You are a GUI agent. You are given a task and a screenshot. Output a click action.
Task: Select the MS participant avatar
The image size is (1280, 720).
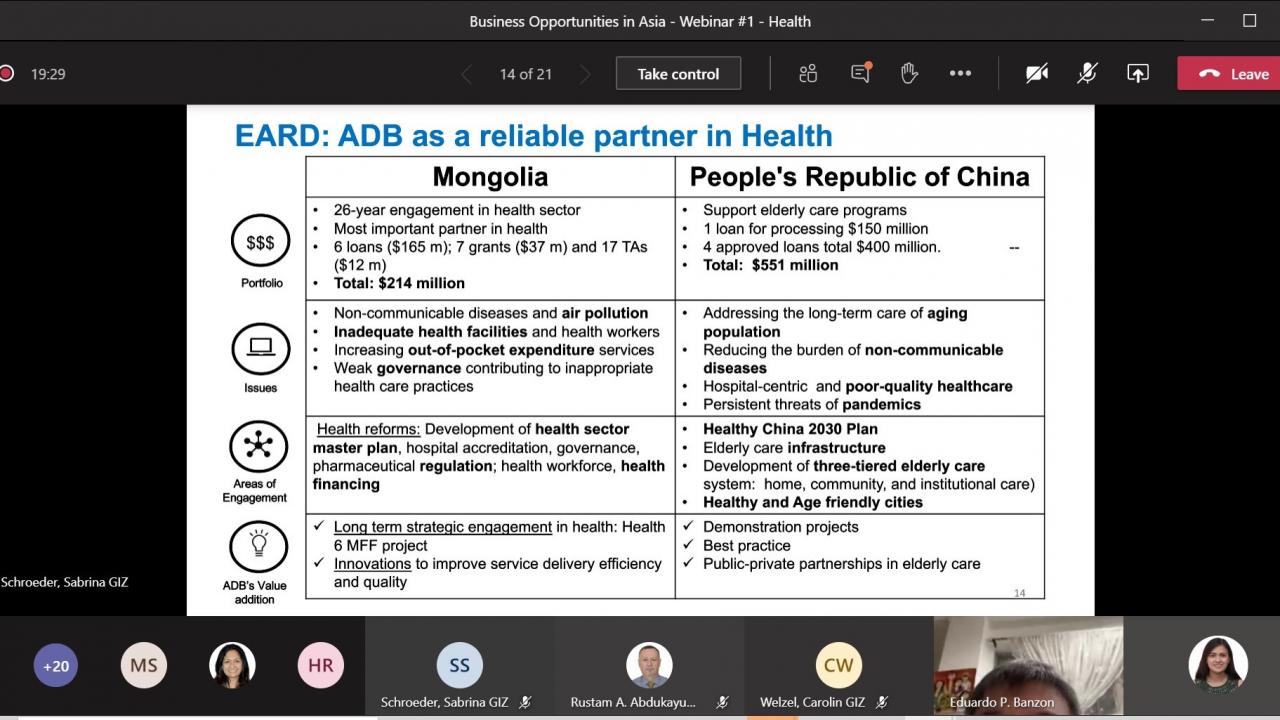pyautogui.click(x=144, y=665)
